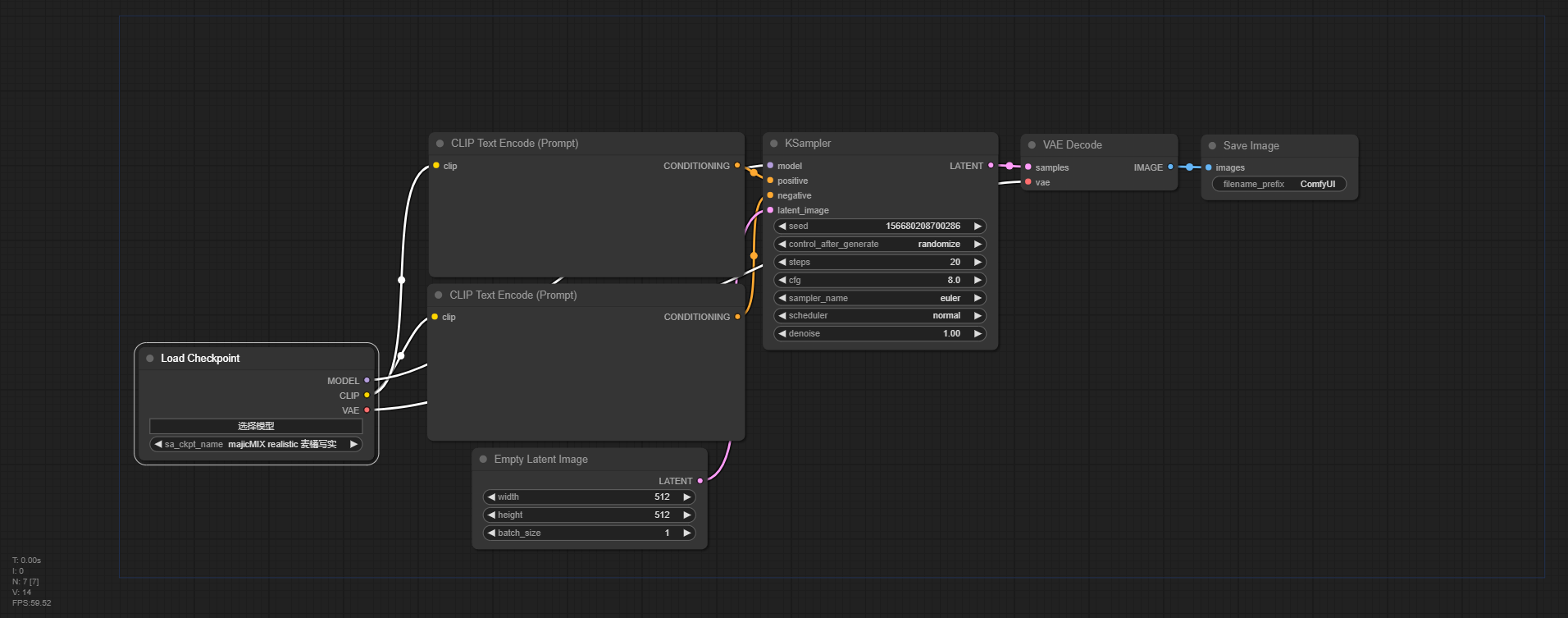1568x618 pixels.
Task: Open the sampler_name euler dropdown
Action: [x=880, y=299]
